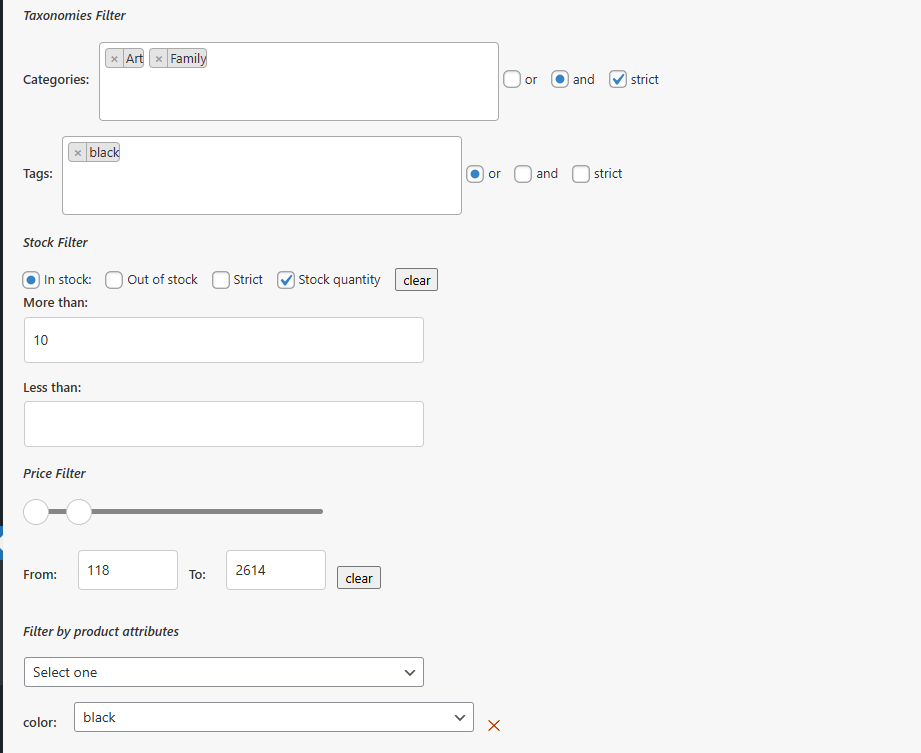Select the "In stock" radio button
921x753 pixels.
tap(30, 279)
